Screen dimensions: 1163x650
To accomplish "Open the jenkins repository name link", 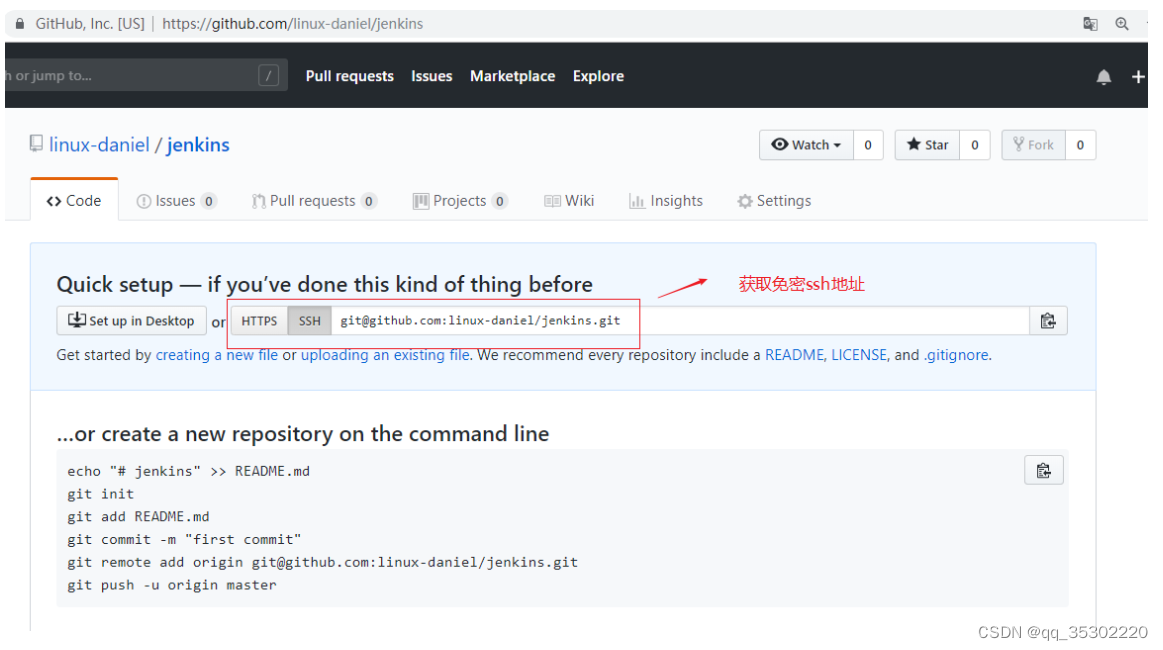I will (x=197, y=145).
